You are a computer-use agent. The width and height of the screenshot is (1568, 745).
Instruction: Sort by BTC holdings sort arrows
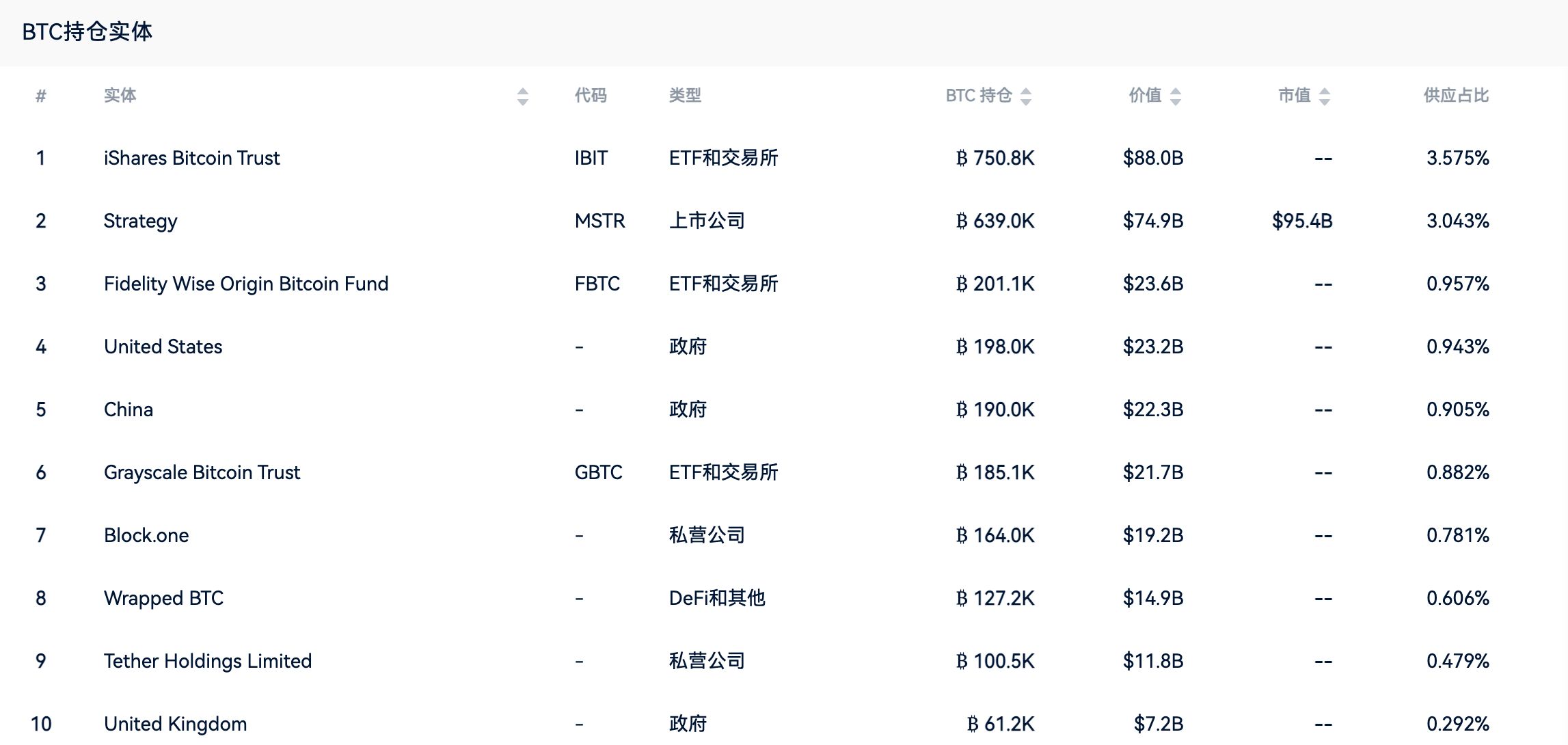click(x=1026, y=96)
